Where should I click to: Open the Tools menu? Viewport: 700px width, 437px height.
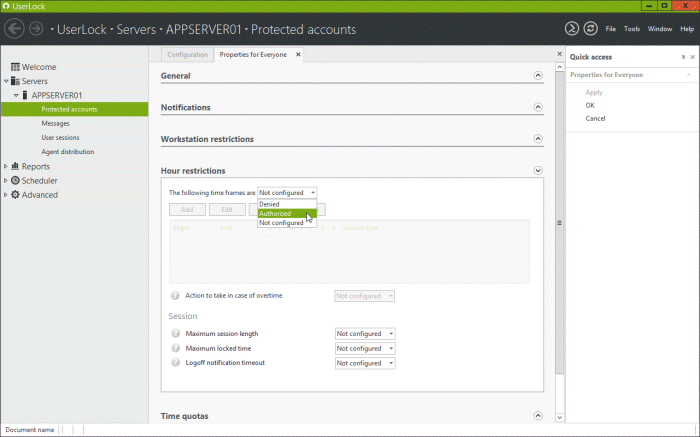[632, 29]
